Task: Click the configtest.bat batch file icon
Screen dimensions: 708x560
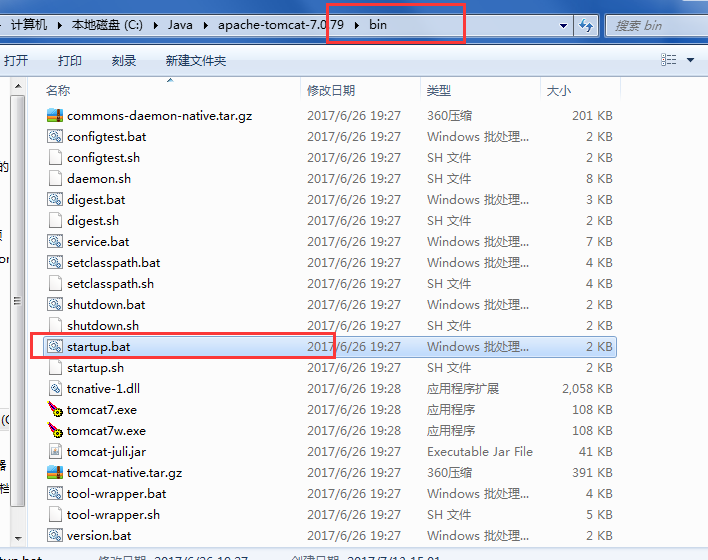Action: pos(55,136)
